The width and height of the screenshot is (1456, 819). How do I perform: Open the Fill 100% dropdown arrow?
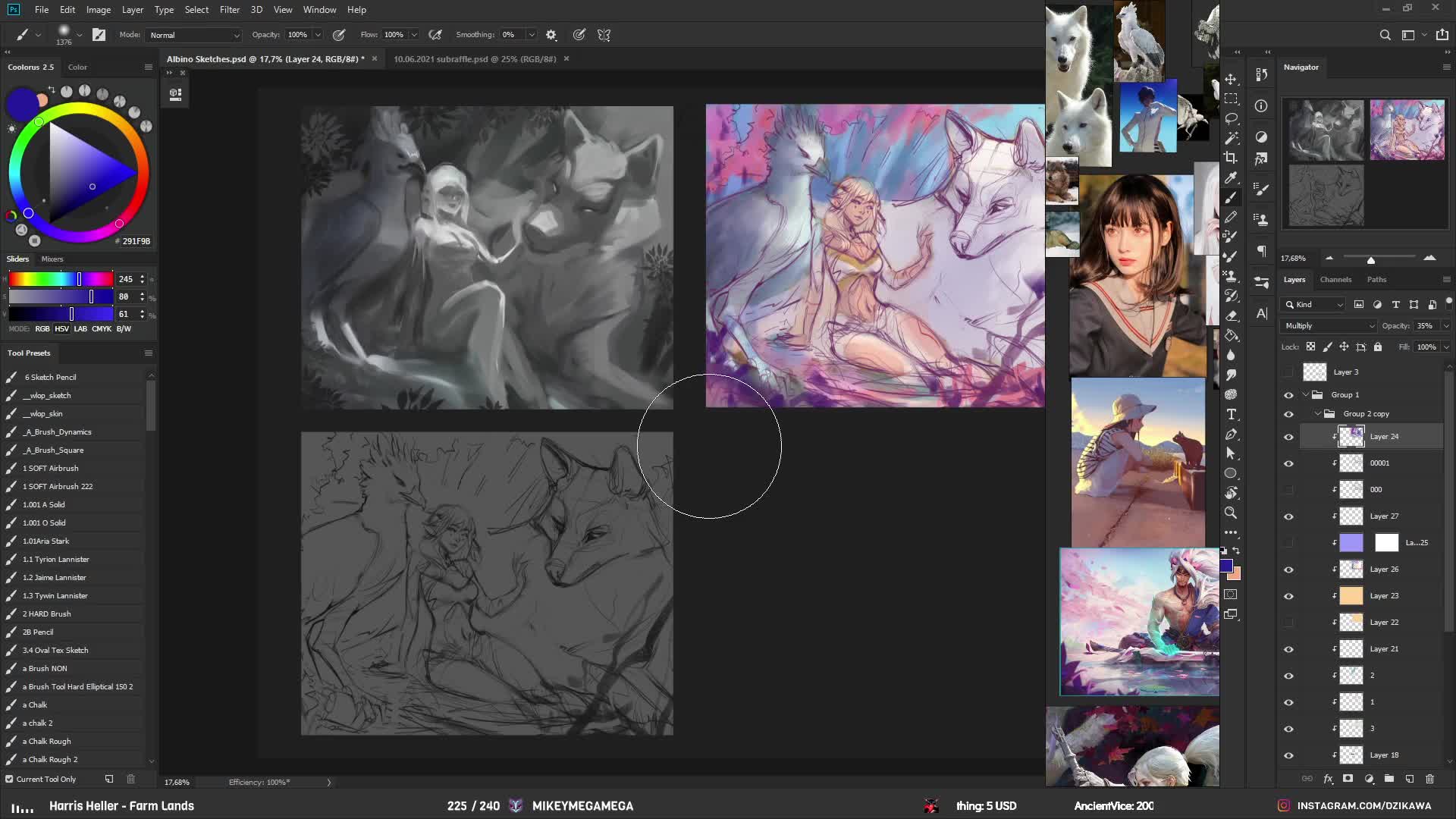(x=1445, y=347)
